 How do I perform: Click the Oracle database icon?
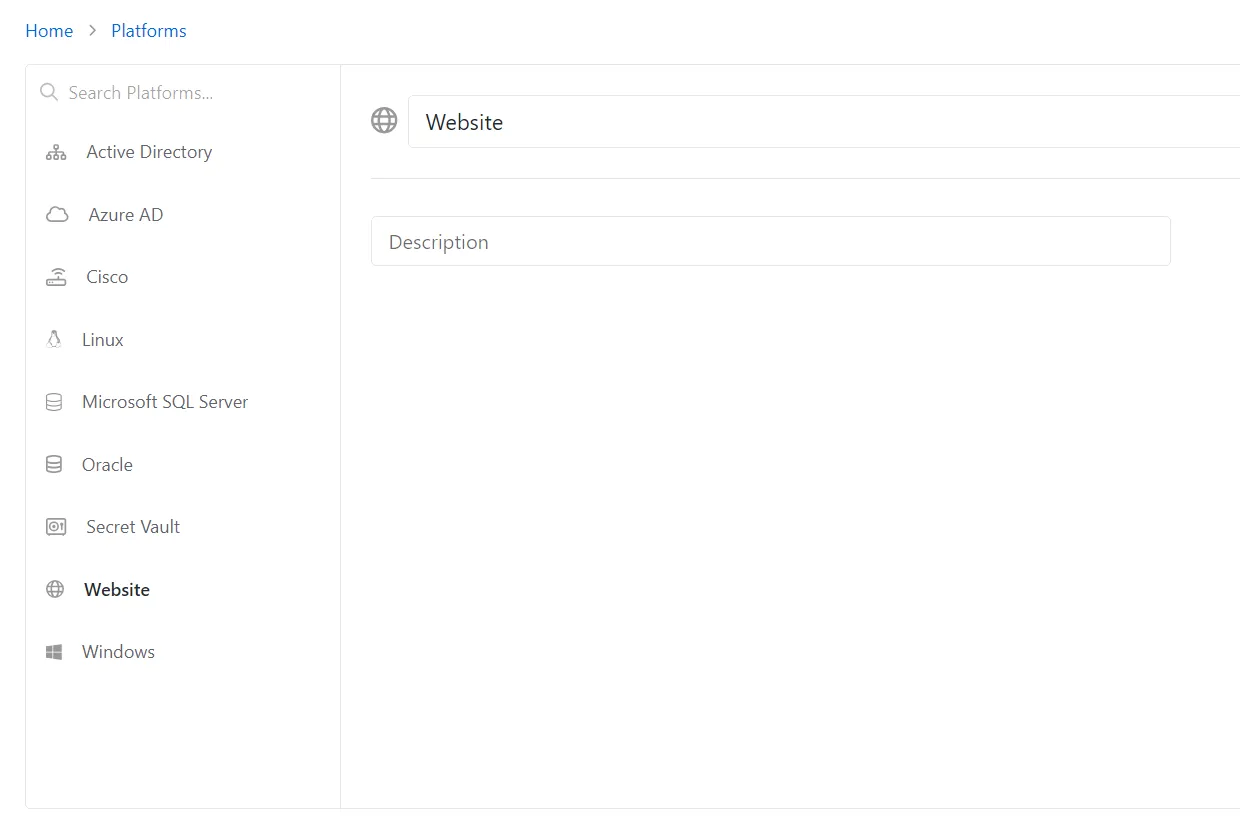tap(54, 465)
